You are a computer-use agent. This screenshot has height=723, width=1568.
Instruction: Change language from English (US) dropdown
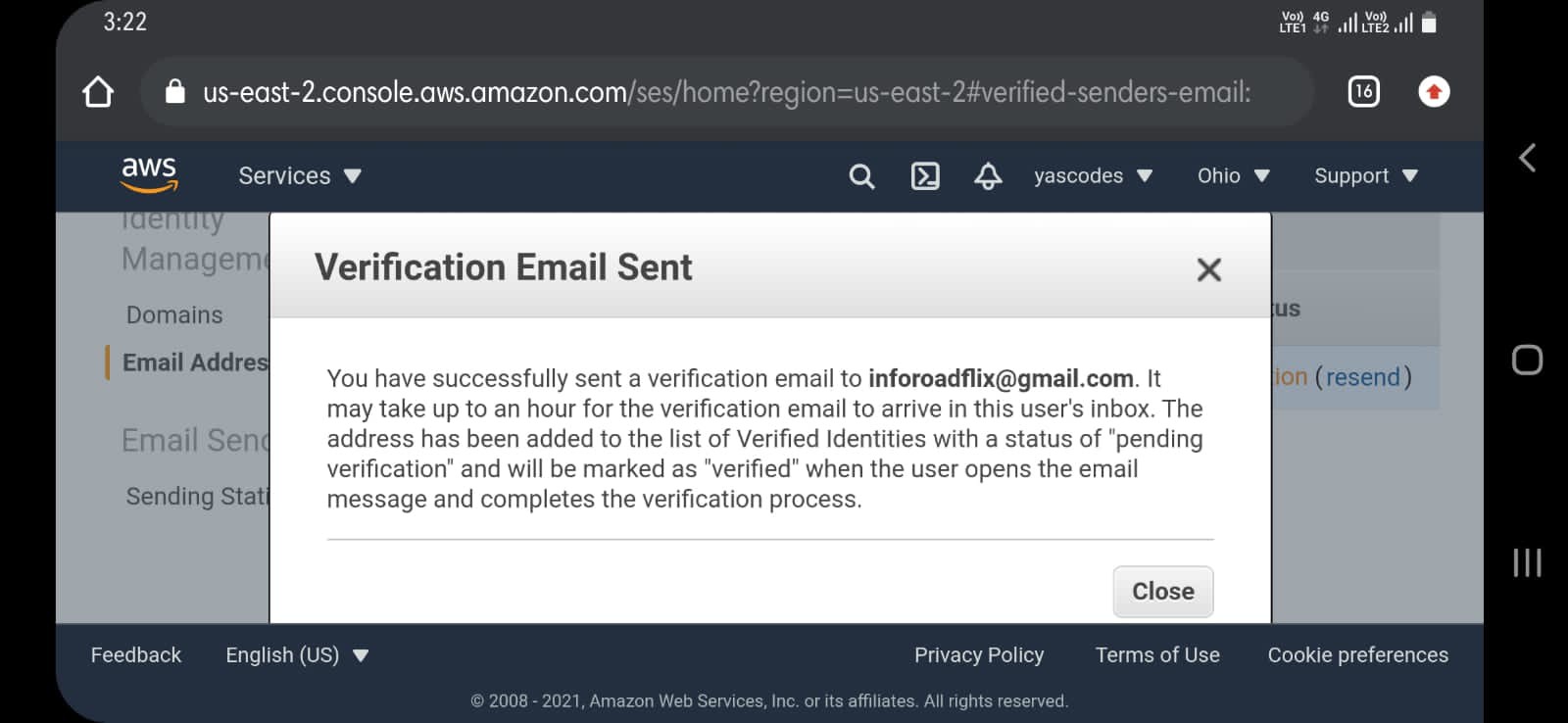click(x=297, y=655)
